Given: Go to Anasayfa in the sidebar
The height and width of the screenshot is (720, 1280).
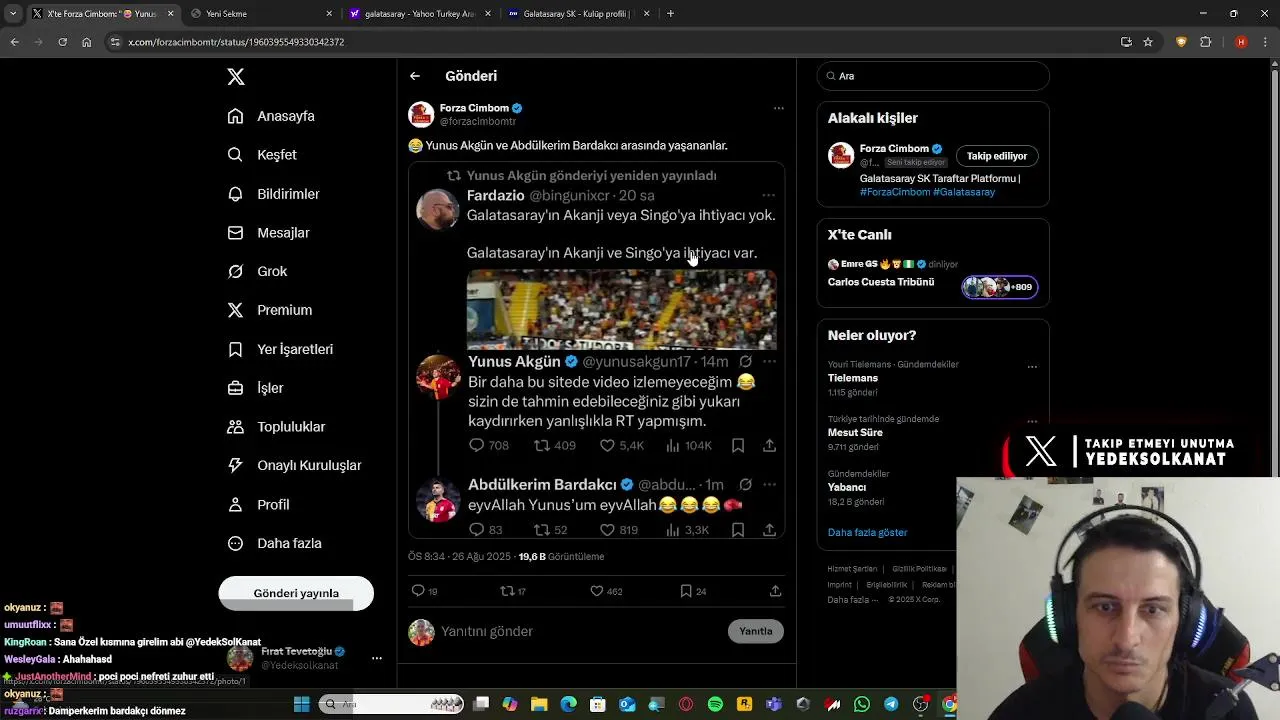Looking at the screenshot, I should coord(271,116).
